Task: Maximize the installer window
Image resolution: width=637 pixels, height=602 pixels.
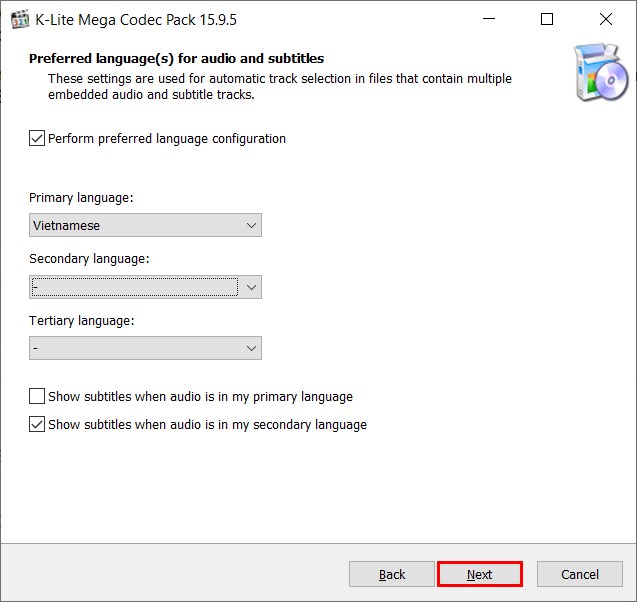Action: coord(547,19)
